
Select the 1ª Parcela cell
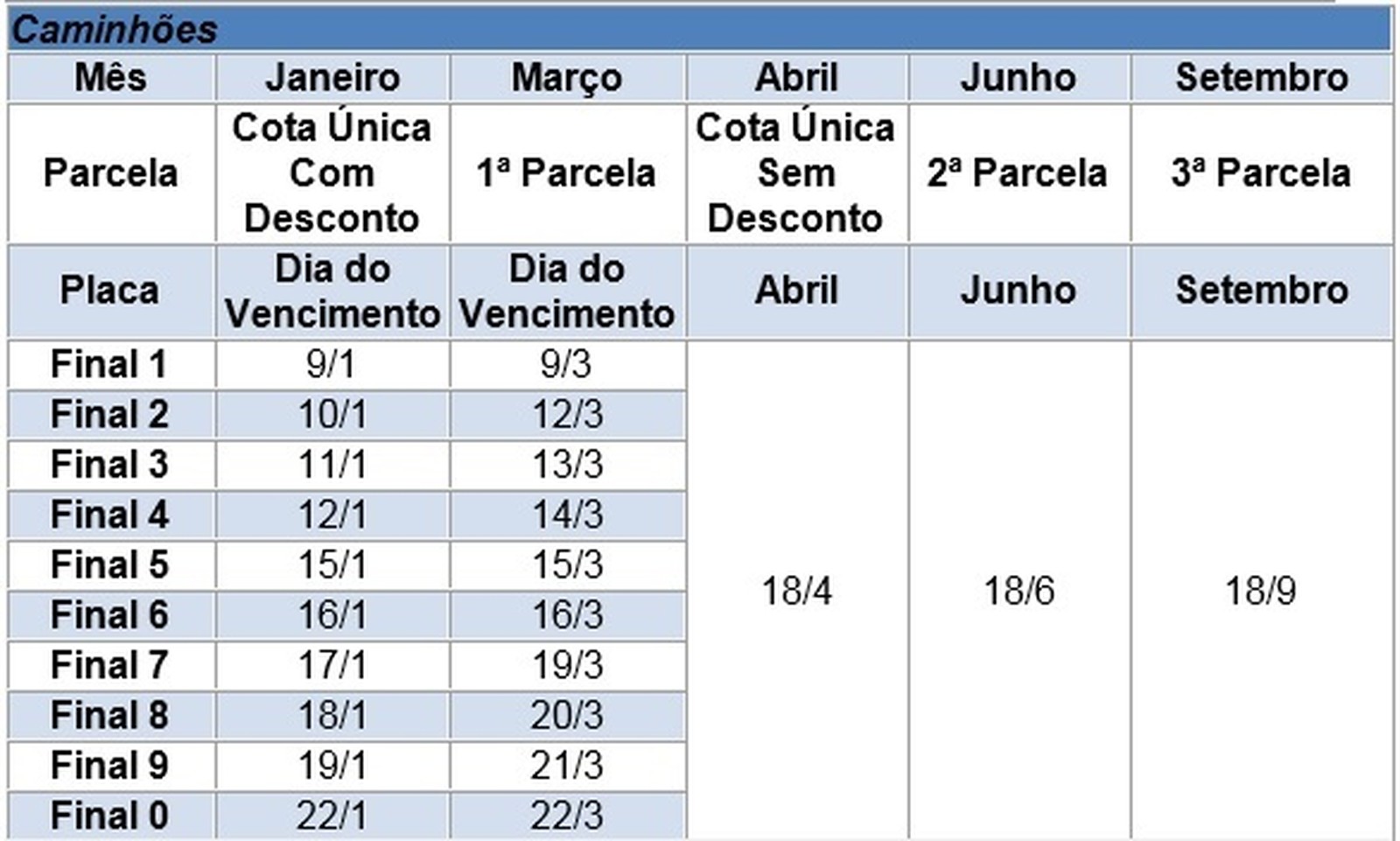coord(567,172)
